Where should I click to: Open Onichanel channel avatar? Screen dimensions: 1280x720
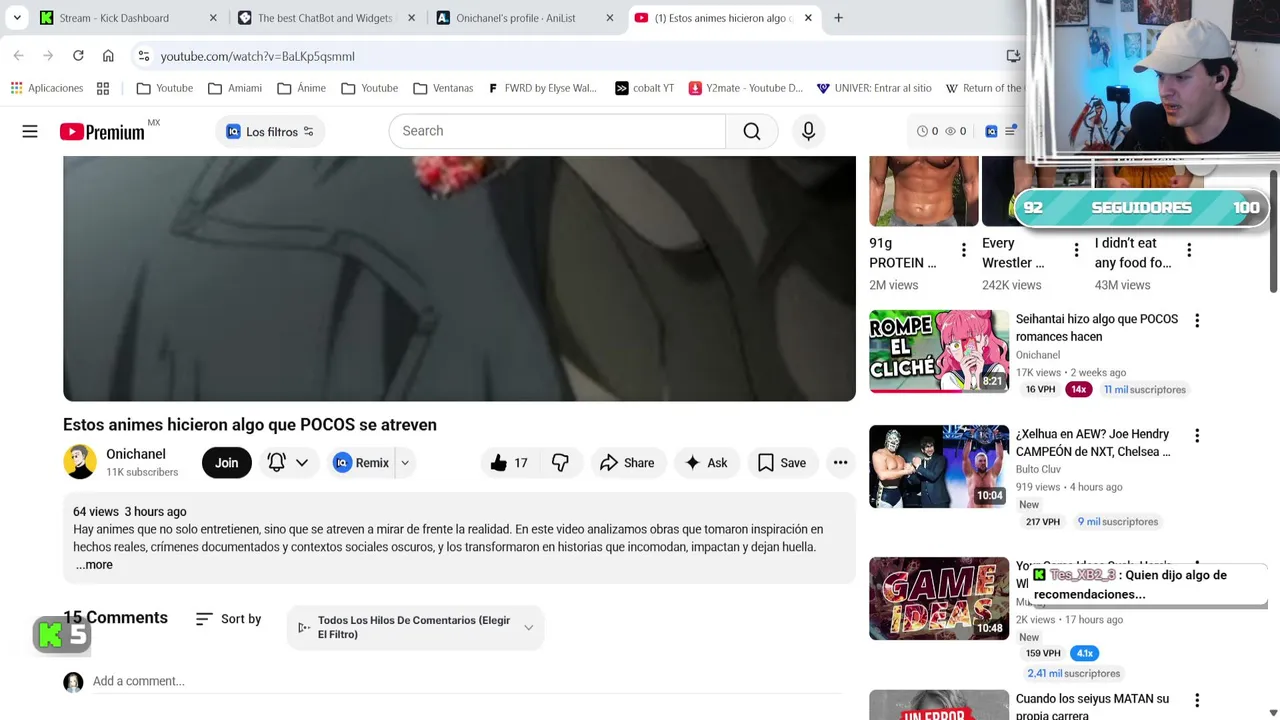coord(80,462)
